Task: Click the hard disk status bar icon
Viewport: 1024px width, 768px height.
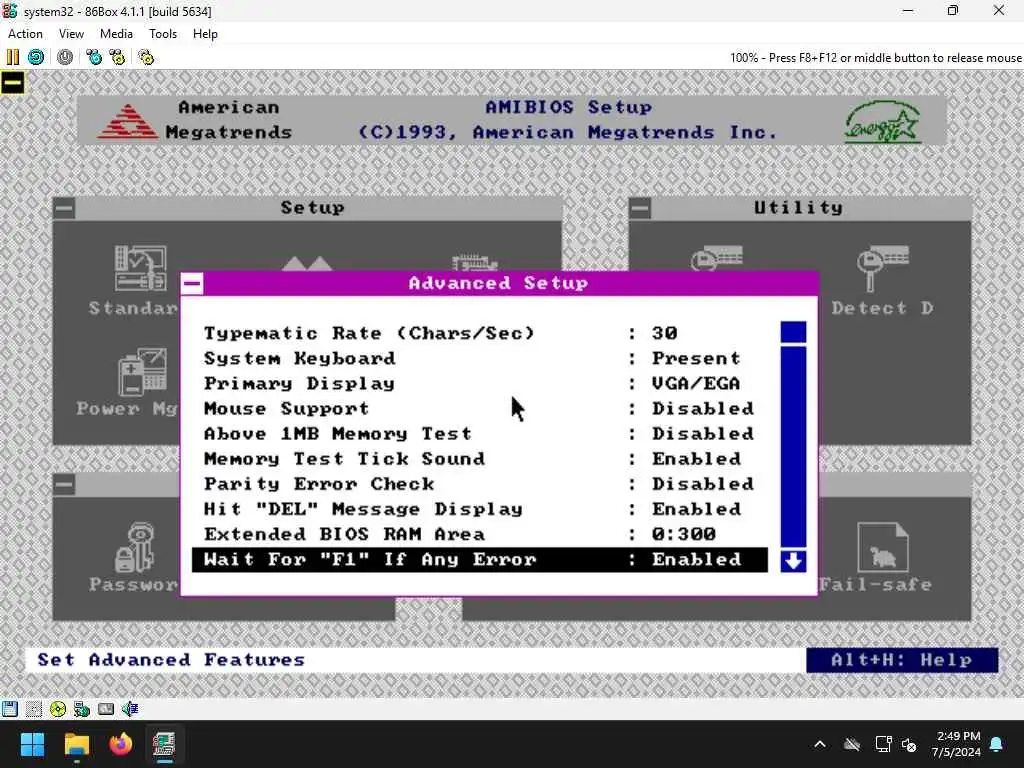Action: [x=82, y=709]
